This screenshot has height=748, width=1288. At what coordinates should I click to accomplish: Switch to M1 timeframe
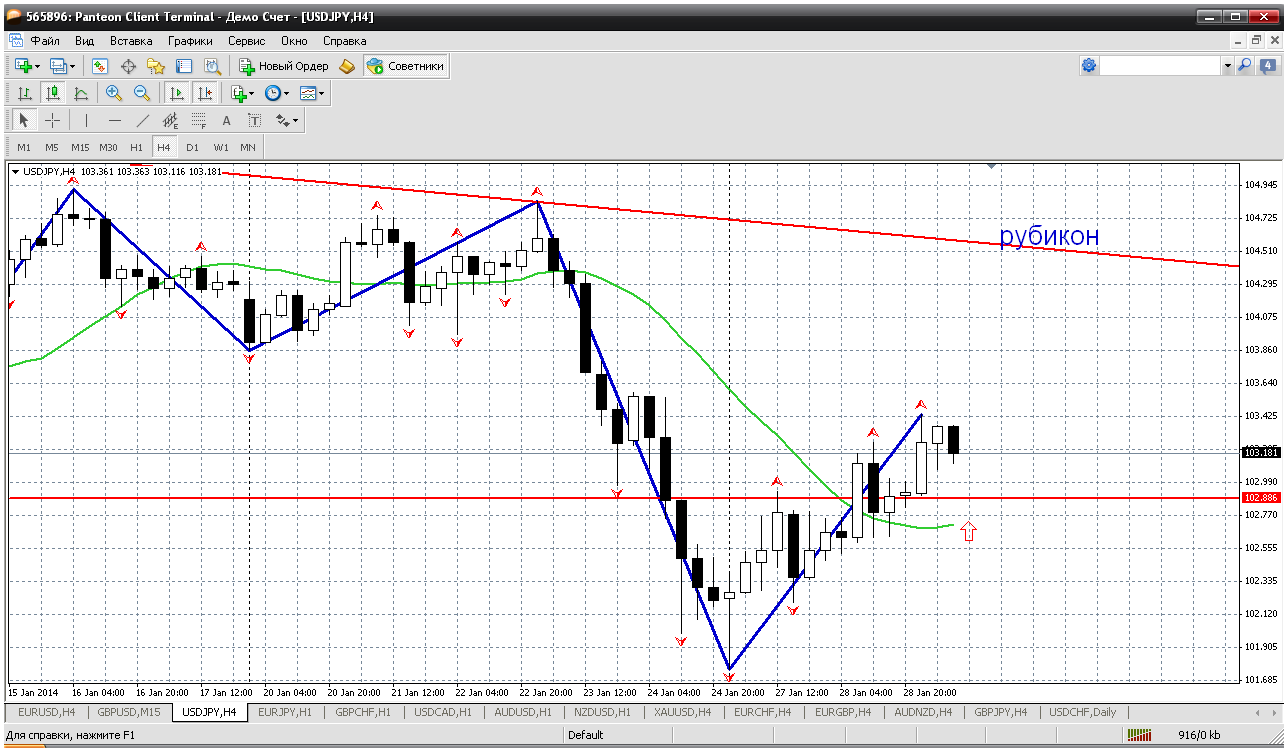(24, 147)
